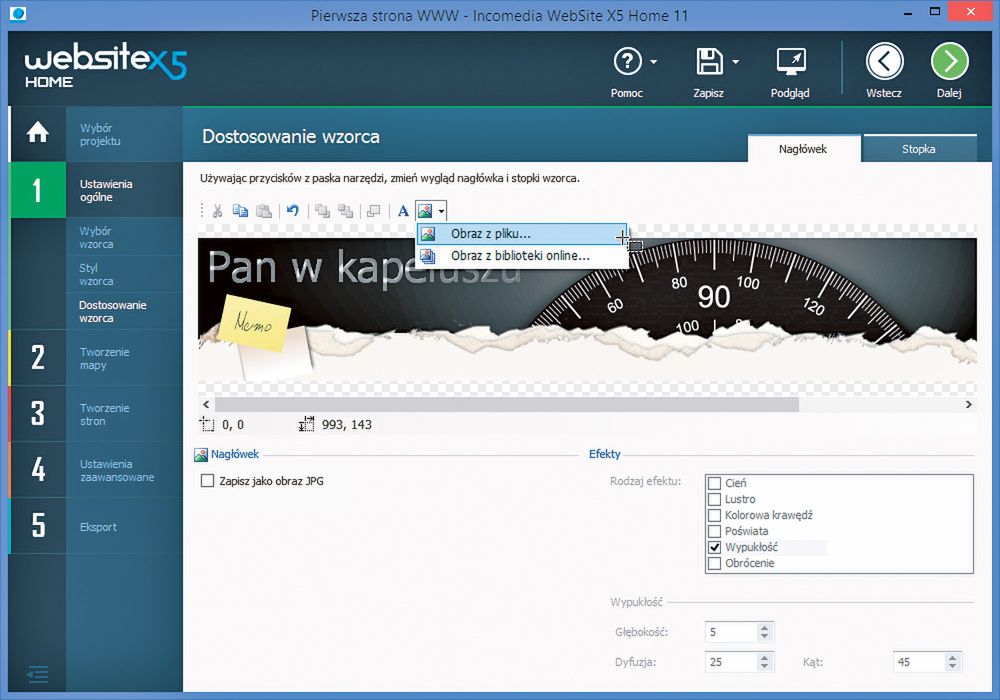Click the Głębokość value field
Image resolution: width=1000 pixels, height=700 pixels.
tap(731, 632)
